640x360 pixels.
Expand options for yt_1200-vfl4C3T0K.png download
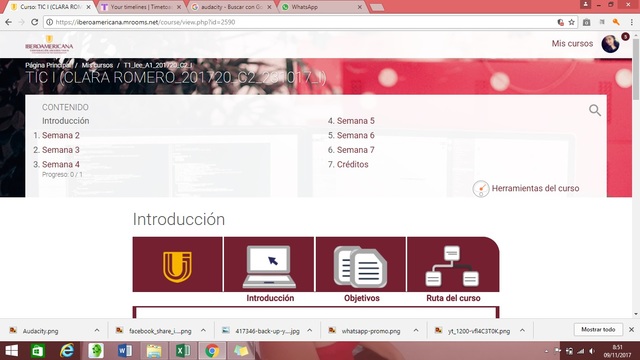coord(522,331)
